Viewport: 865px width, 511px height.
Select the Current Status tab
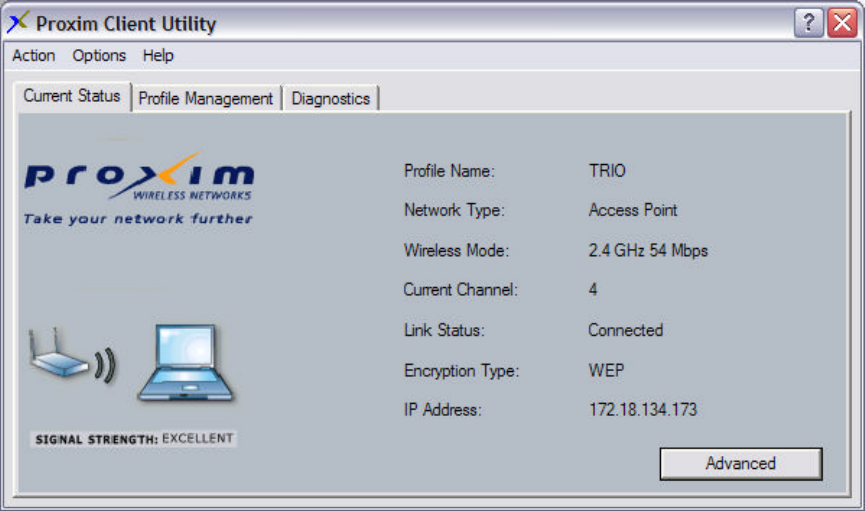(72, 96)
